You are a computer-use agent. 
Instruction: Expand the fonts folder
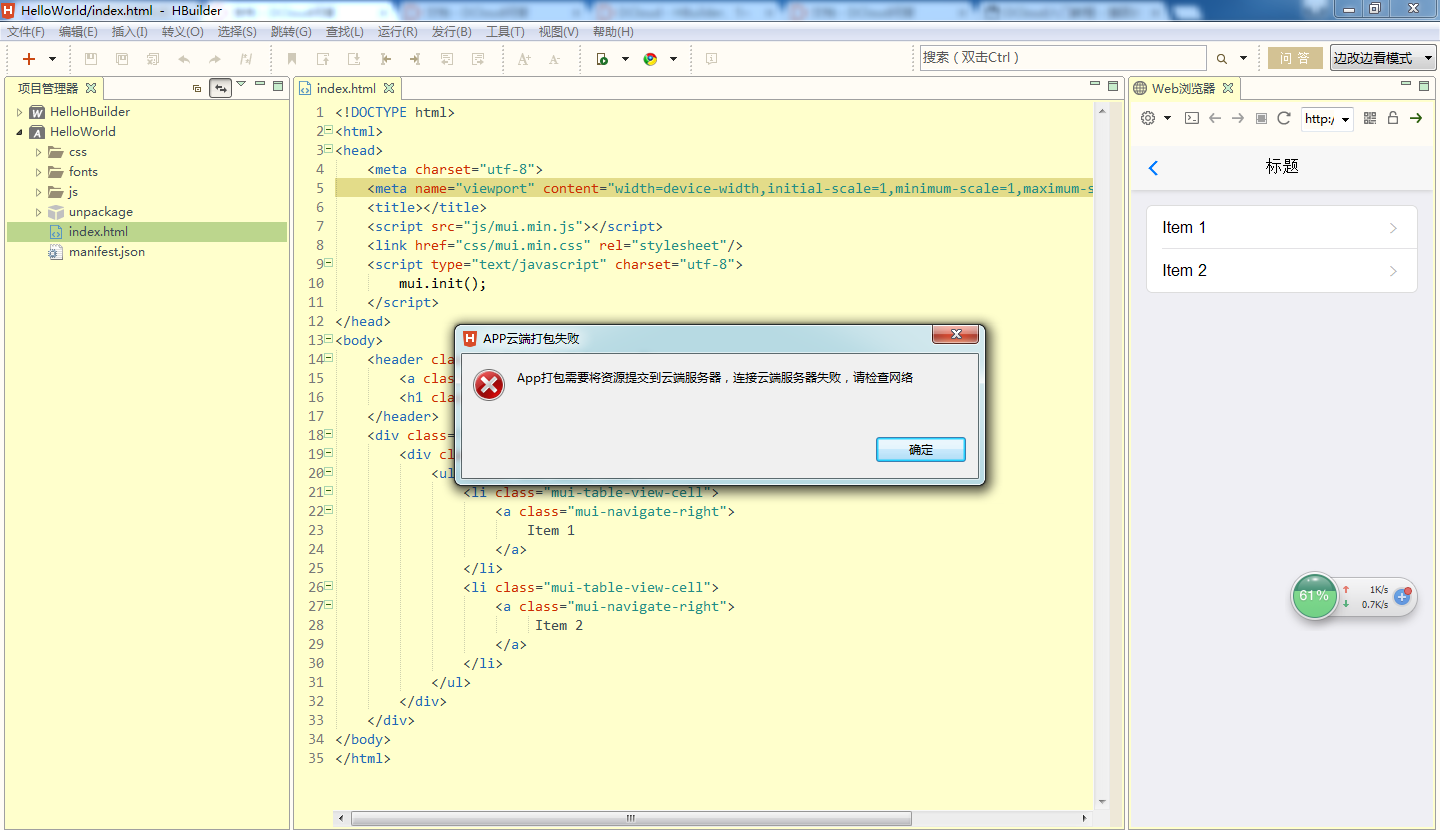click(x=38, y=172)
